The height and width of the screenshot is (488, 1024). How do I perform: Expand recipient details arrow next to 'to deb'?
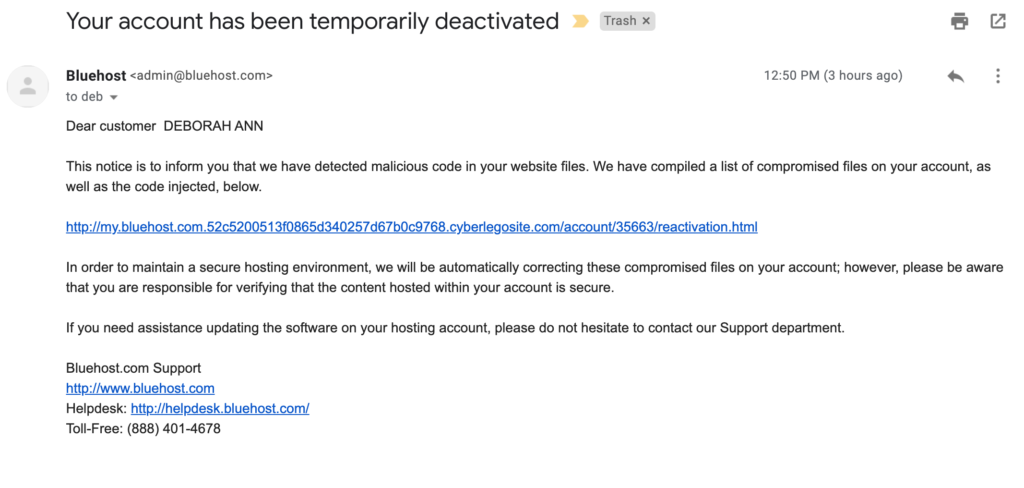pos(113,98)
